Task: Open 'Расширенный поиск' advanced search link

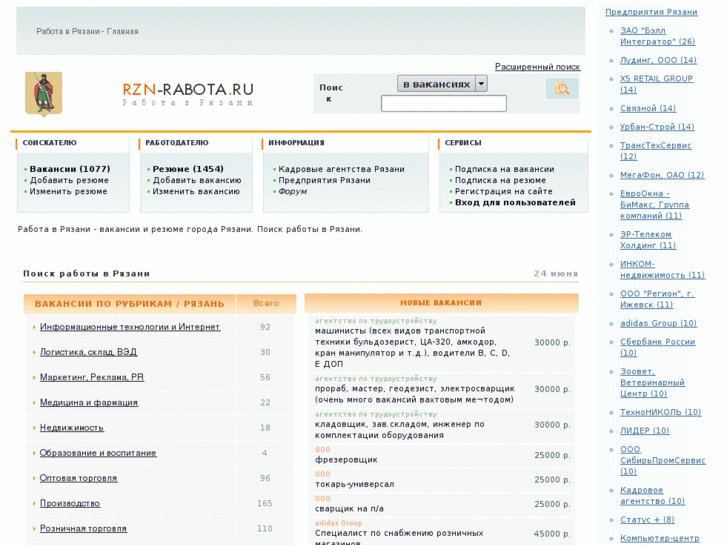Action: click(x=537, y=67)
